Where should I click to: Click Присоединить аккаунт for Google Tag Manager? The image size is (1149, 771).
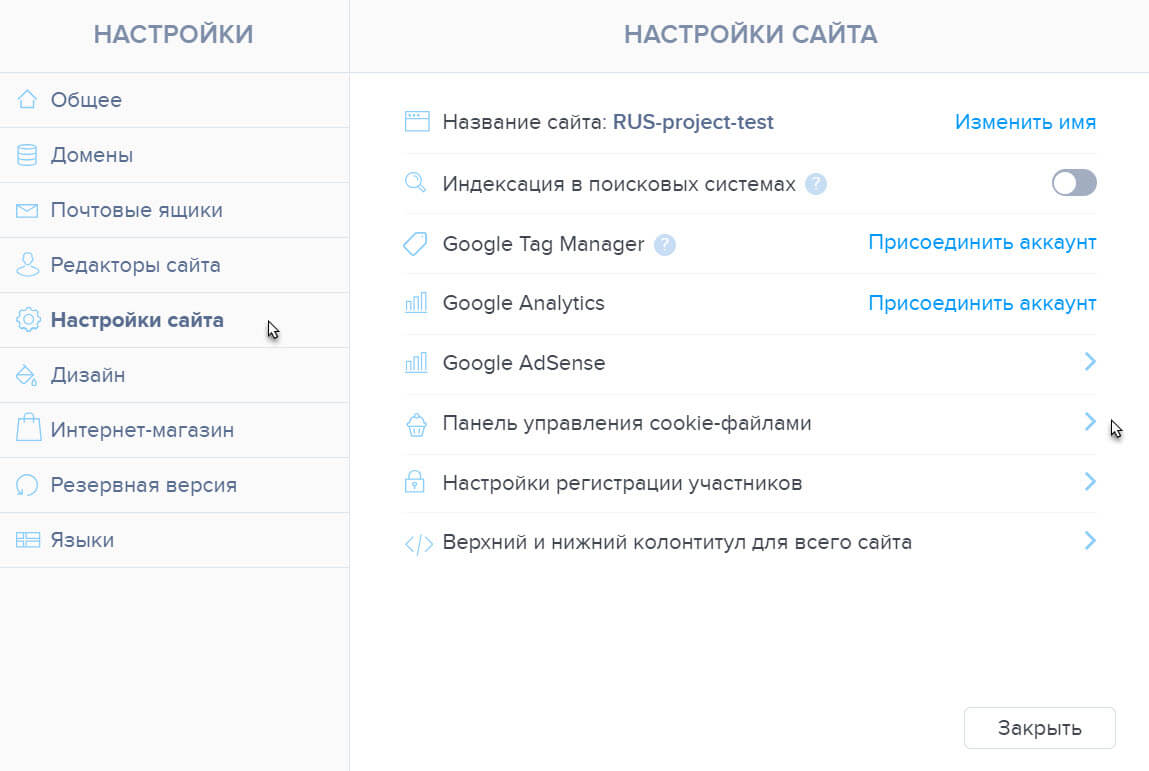pos(982,243)
